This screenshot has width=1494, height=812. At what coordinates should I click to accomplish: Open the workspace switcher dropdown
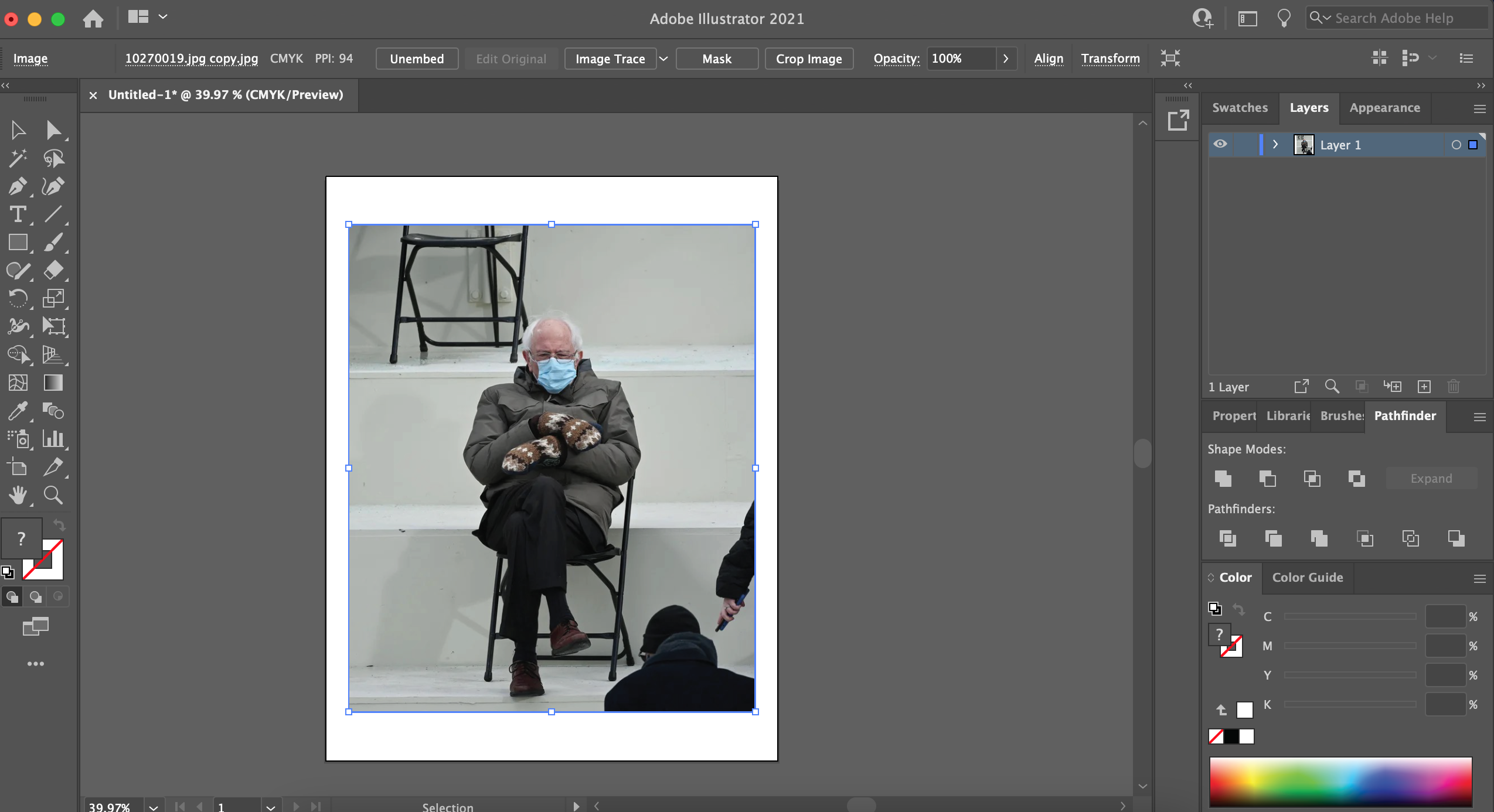pyautogui.click(x=163, y=16)
